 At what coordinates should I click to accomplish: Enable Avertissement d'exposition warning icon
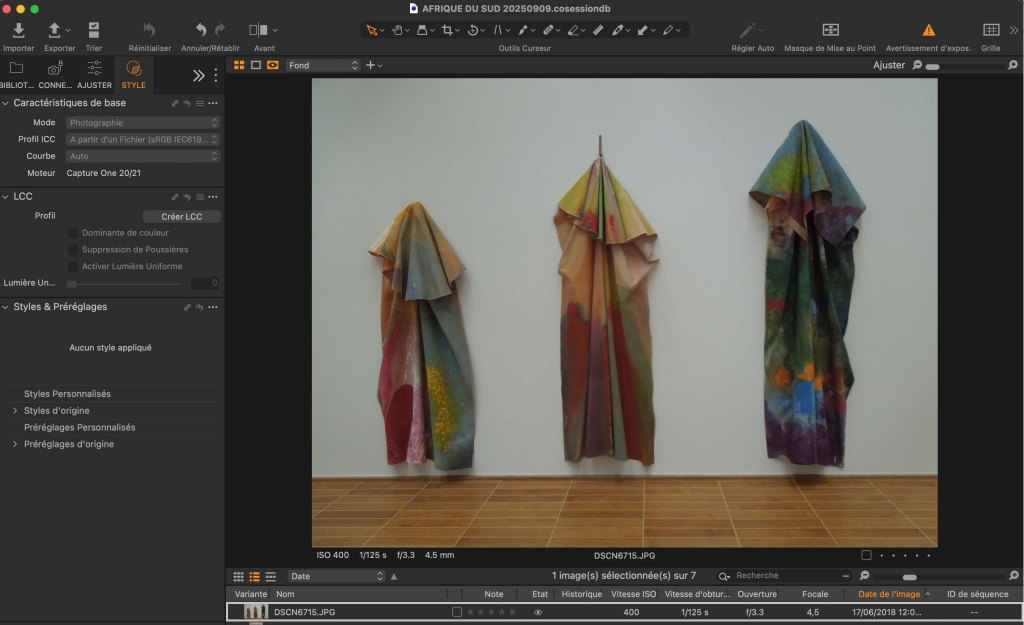929,31
